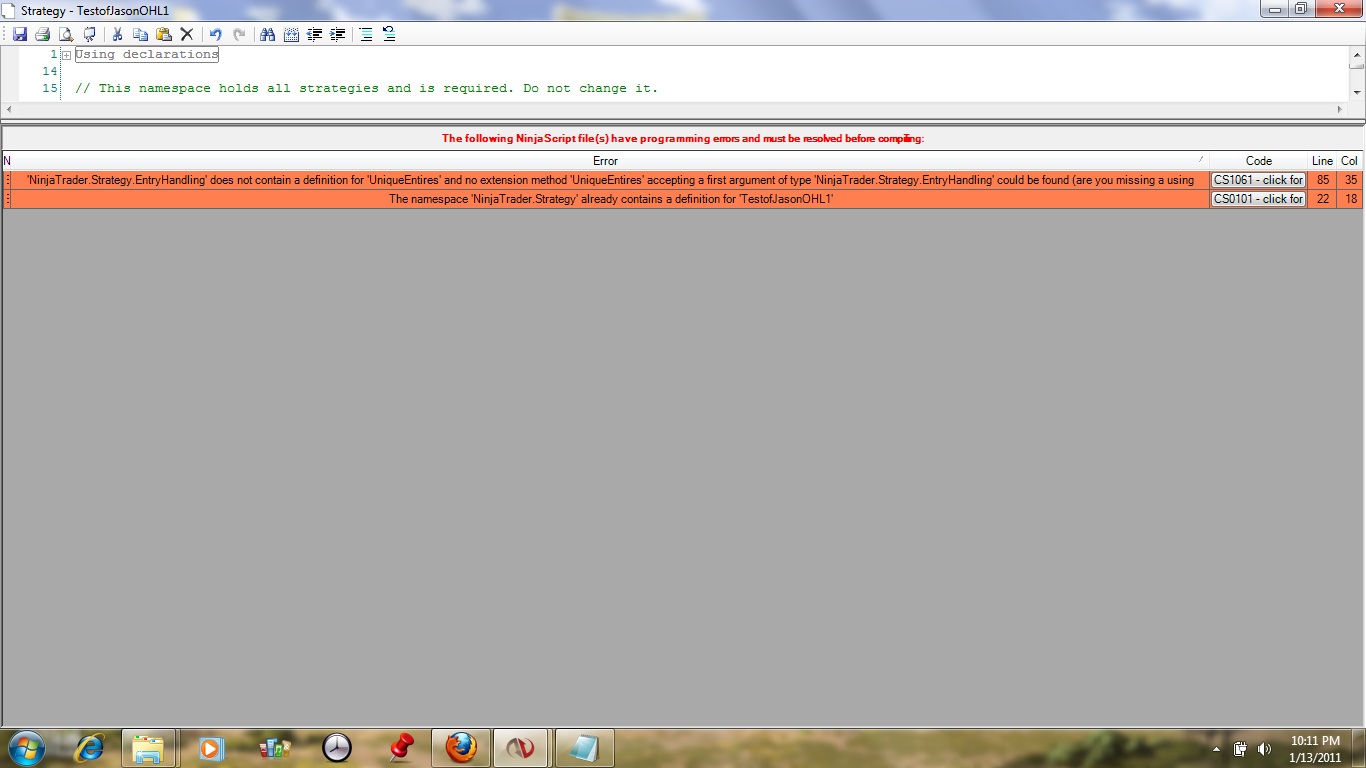Save the strategy with the floppy disk icon

point(20,34)
